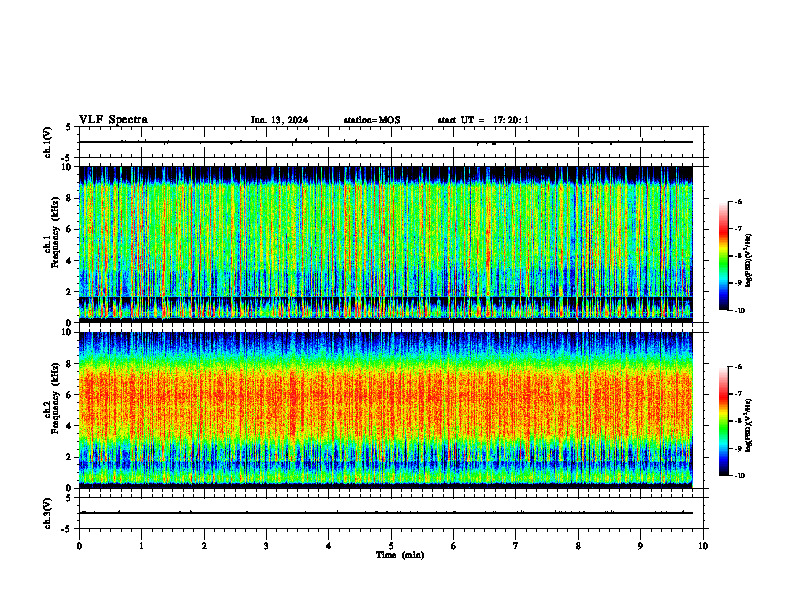792x612 pixels.
Task: Click ch.1 spectrogram "4" kHz tick label
Action: tap(69, 261)
